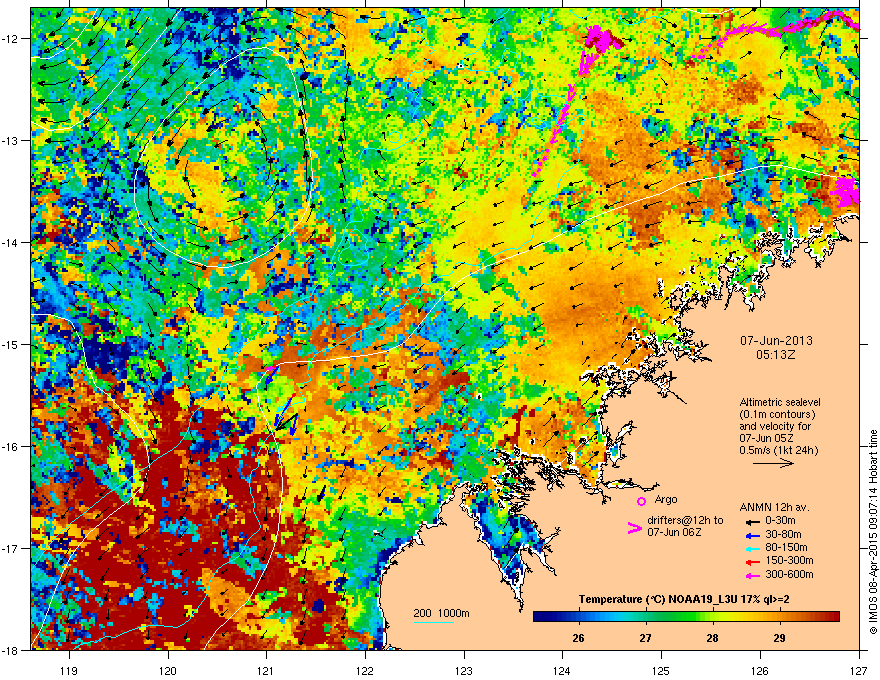Click longitude axis label 121
Image resolution: width=880 pixels, height=680 pixels.
(267, 670)
